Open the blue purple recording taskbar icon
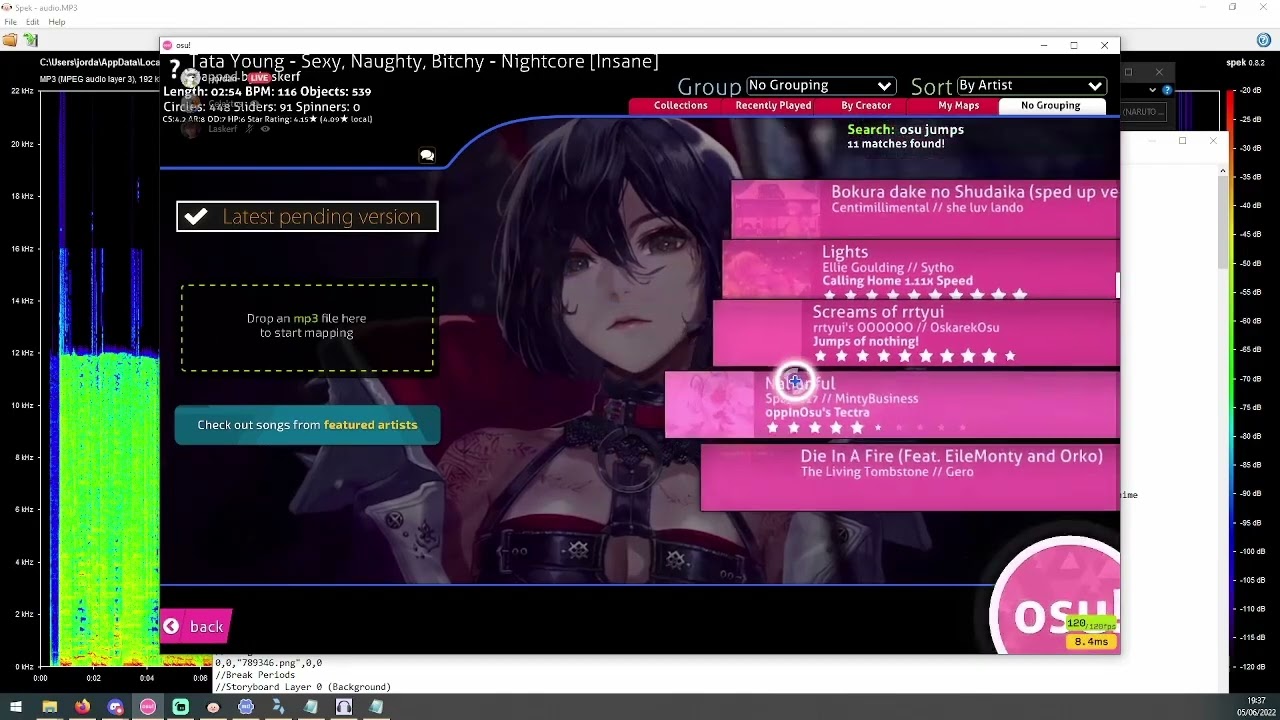1280x720 pixels. (115, 707)
